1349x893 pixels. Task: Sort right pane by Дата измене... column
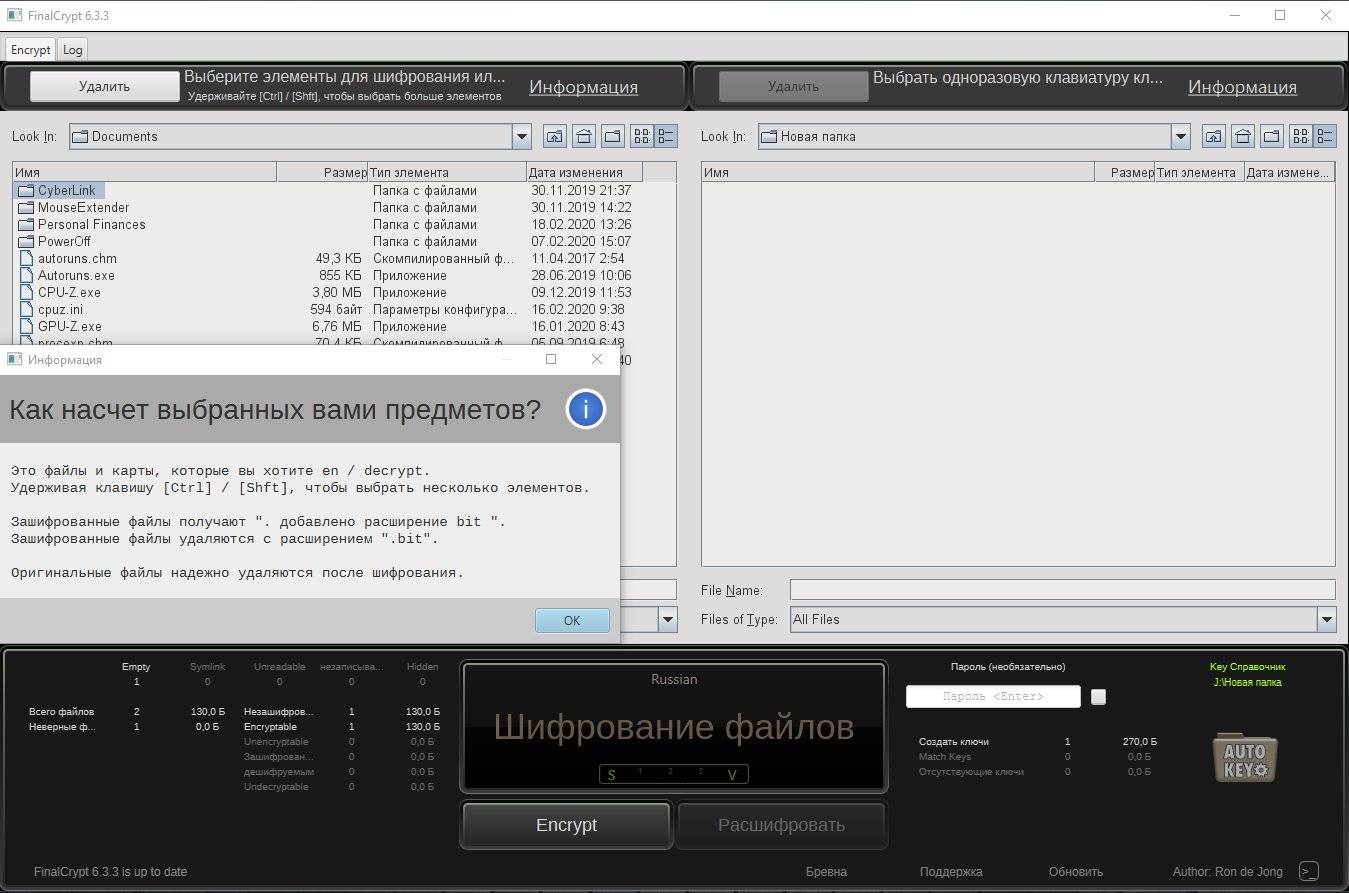click(1289, 172)
